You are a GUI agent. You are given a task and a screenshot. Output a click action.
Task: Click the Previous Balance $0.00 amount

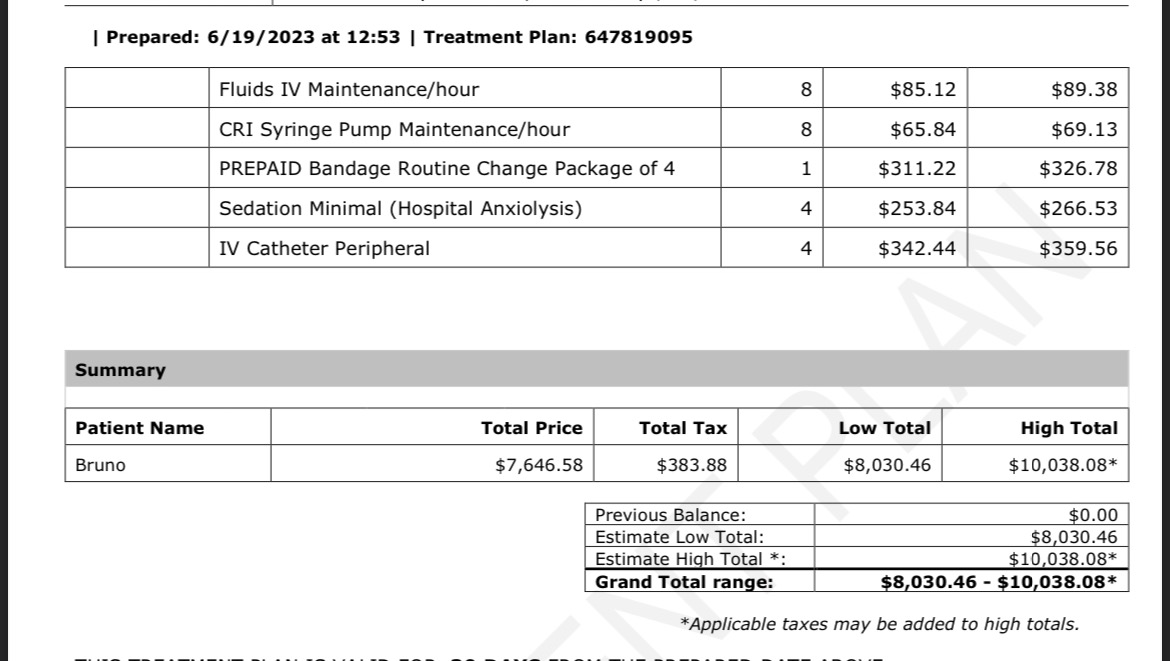pyautogui.click(x=1092, y=516)
